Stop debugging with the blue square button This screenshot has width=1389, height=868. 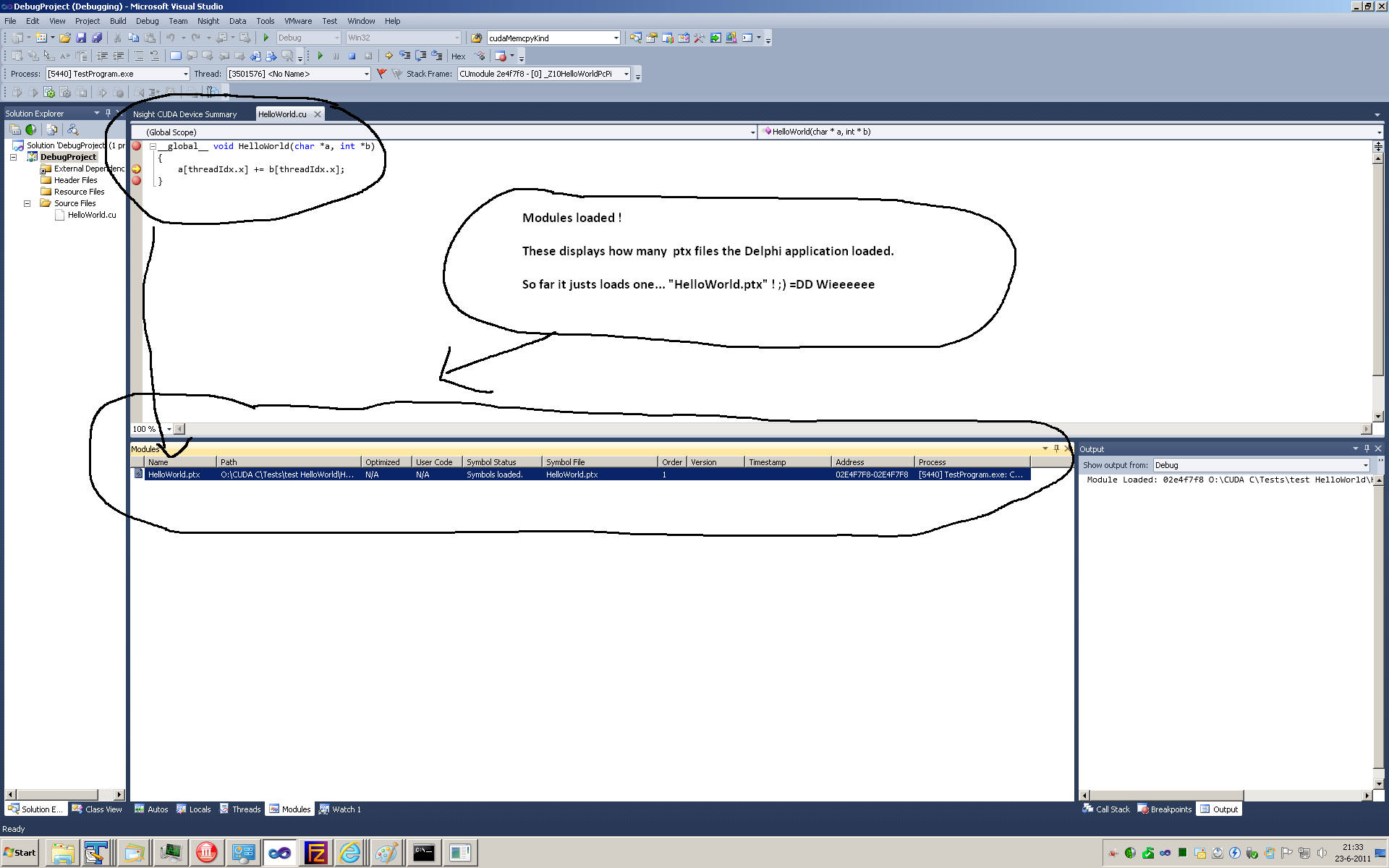click(352, 56)
